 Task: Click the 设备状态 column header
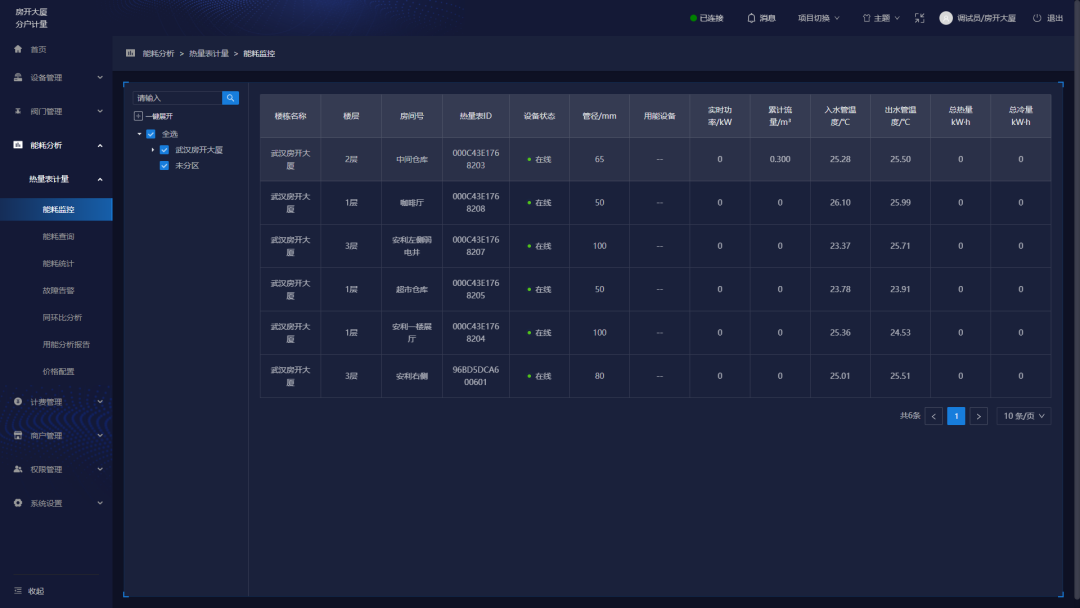coord(539,116)
